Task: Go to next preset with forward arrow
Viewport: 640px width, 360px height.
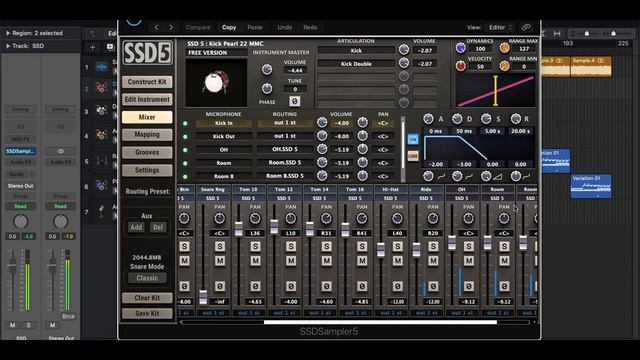Action: click(x=171, y=27)
